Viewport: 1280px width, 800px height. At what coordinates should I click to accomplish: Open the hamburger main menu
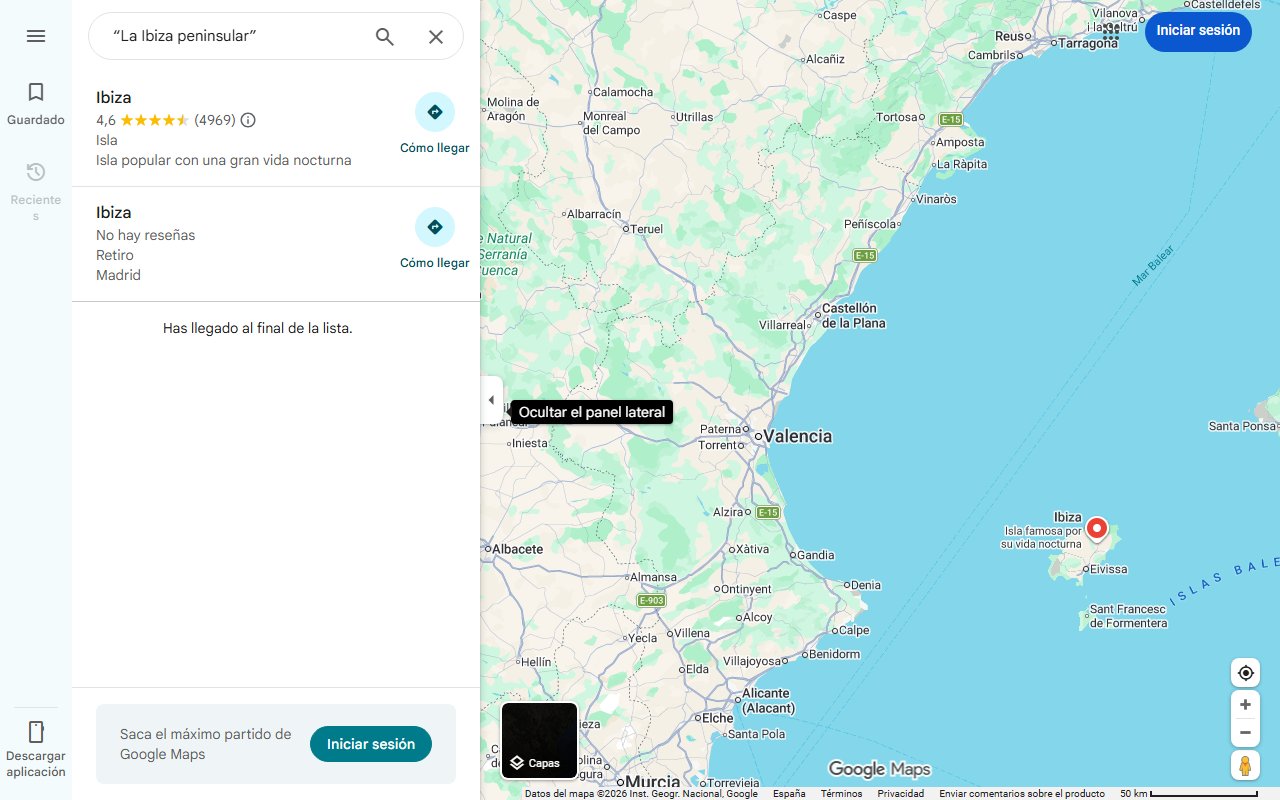36,36
